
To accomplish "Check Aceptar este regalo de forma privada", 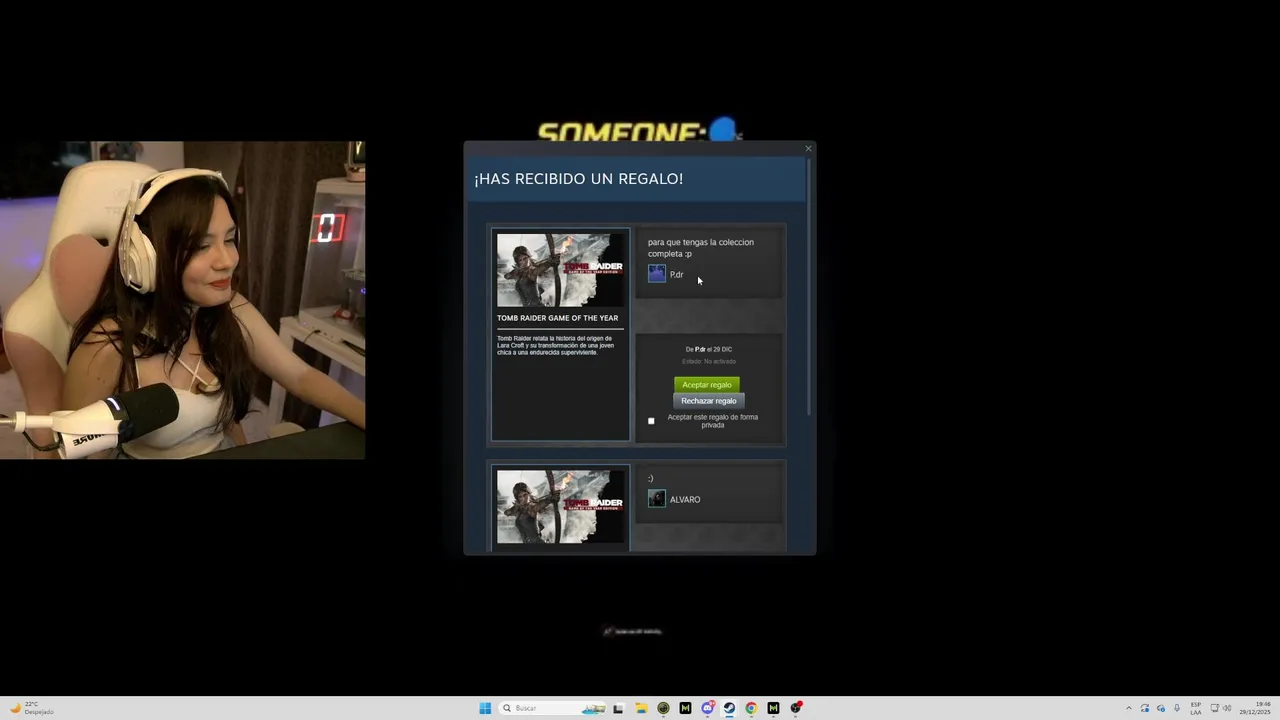I will 651,421.
